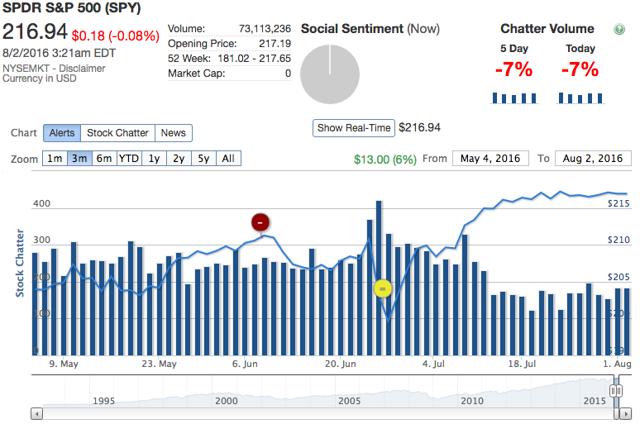Viewport: 640px width, 424px height.
Task: Click the tallest chatter bar above 400
Action: click(x=378, y=277)
